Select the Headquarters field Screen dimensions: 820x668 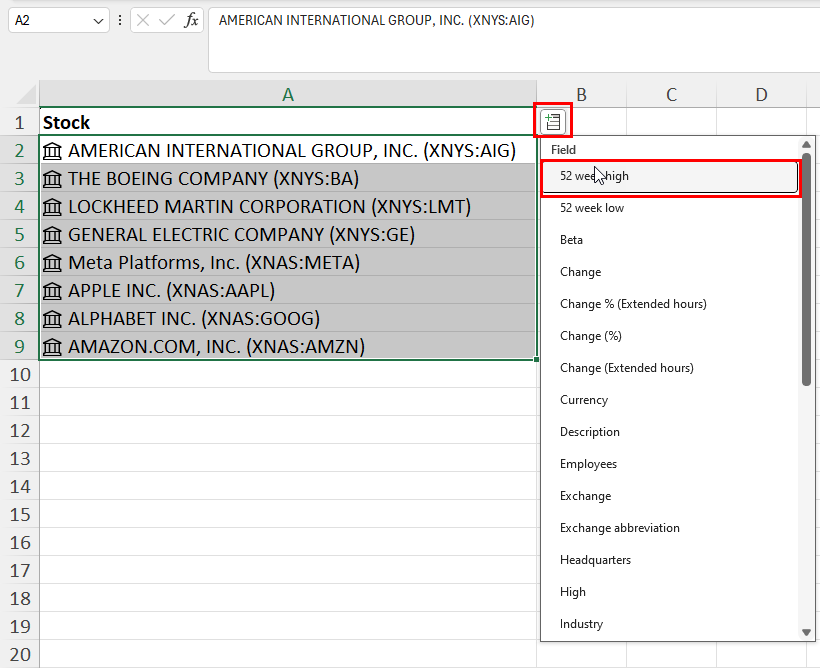click(x=671, y=560)
